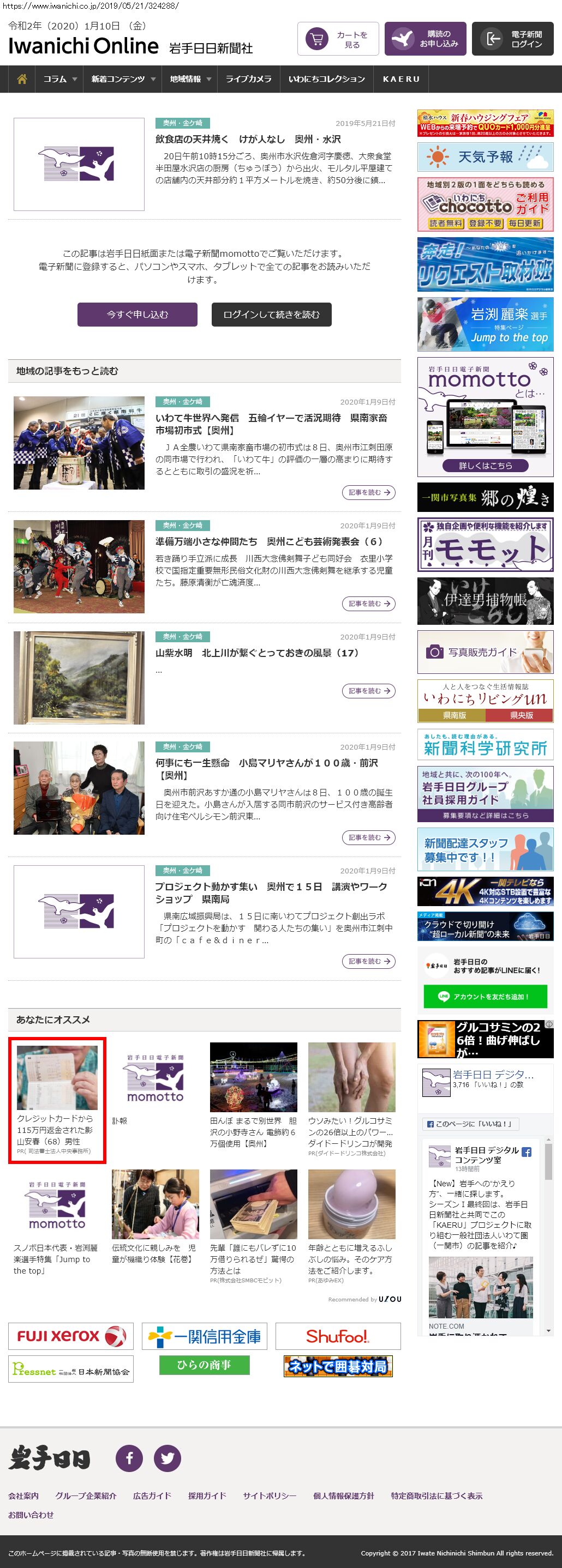Open the photo sales guide camera banner
562x1568 pixels.
coord(485,652)
